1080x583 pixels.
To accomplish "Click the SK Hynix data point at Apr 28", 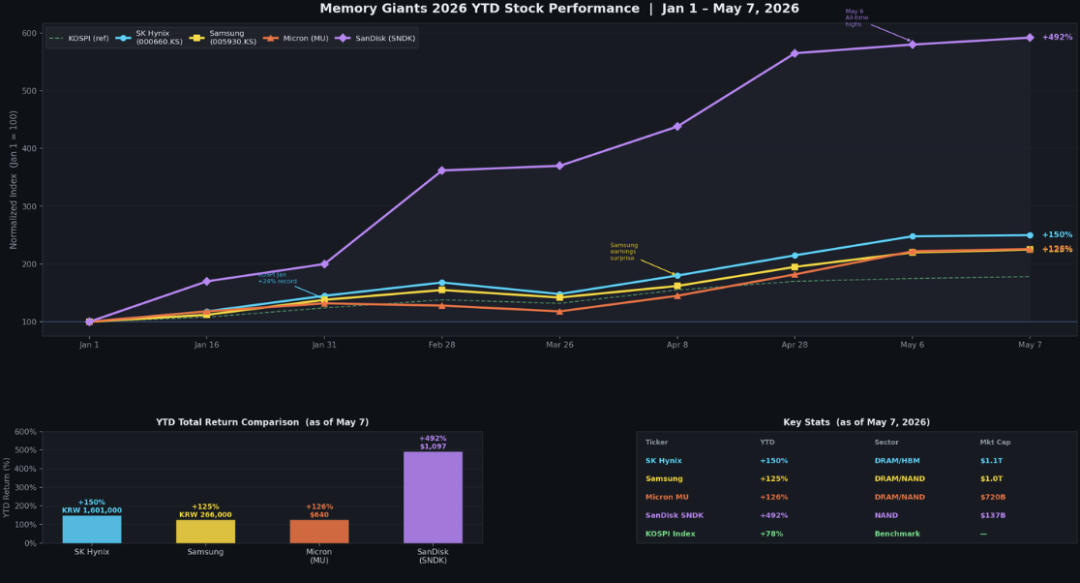I will [x=794, y=256].
